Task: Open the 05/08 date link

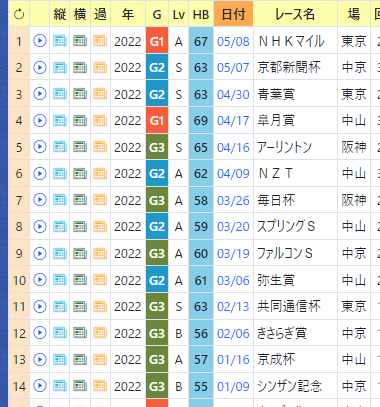Action: 233,42
